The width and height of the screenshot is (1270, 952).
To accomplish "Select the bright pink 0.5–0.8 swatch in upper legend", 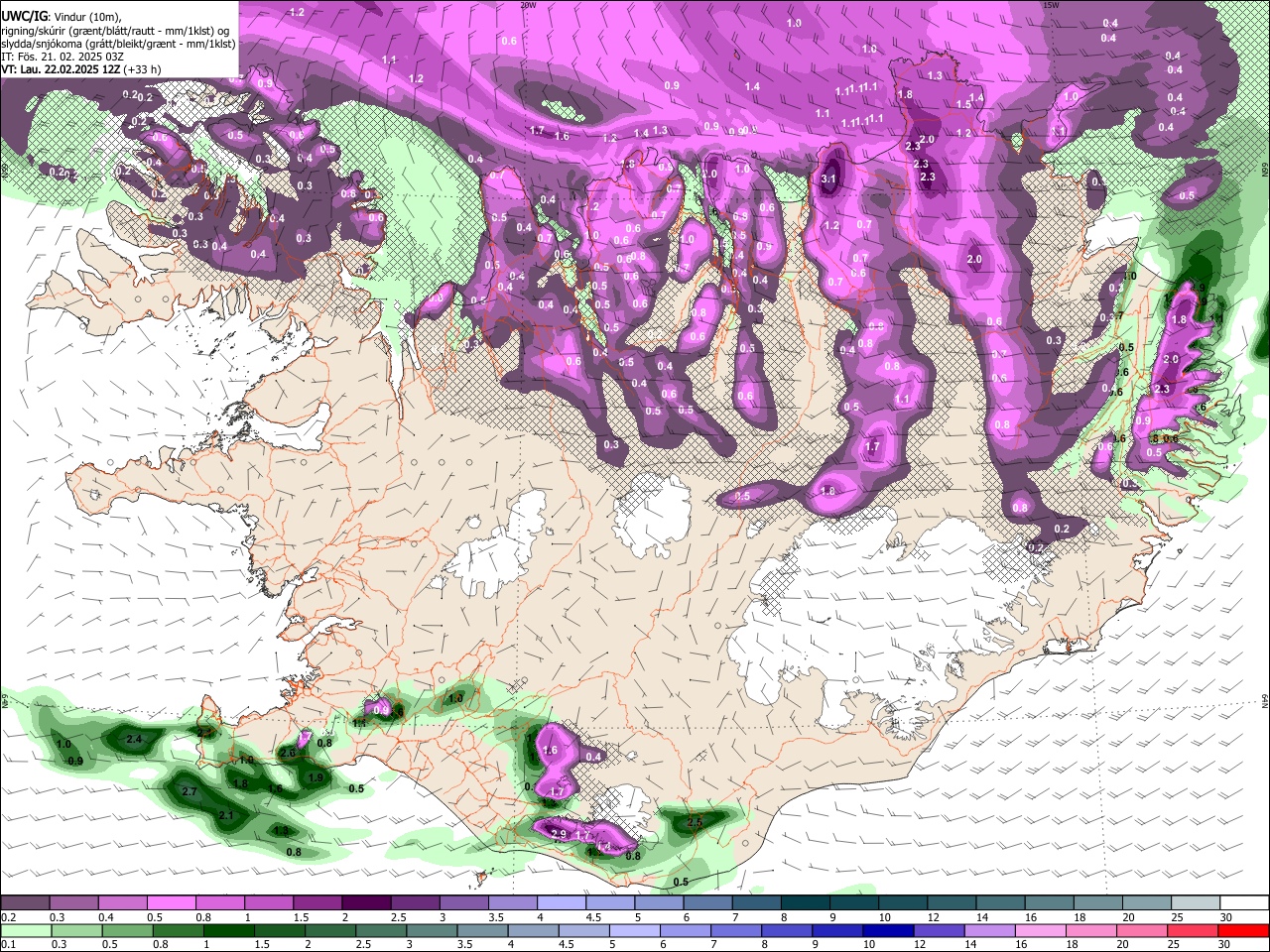I will [171, 902].
